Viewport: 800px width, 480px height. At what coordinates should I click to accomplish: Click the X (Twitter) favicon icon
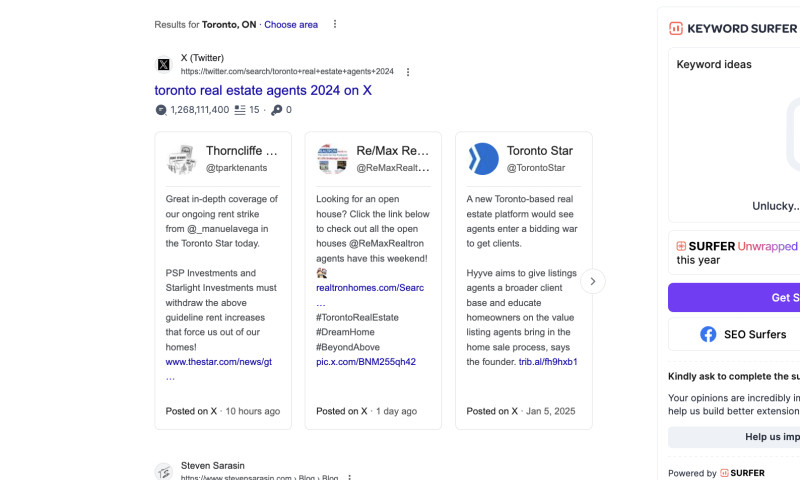tap(164, 65)
